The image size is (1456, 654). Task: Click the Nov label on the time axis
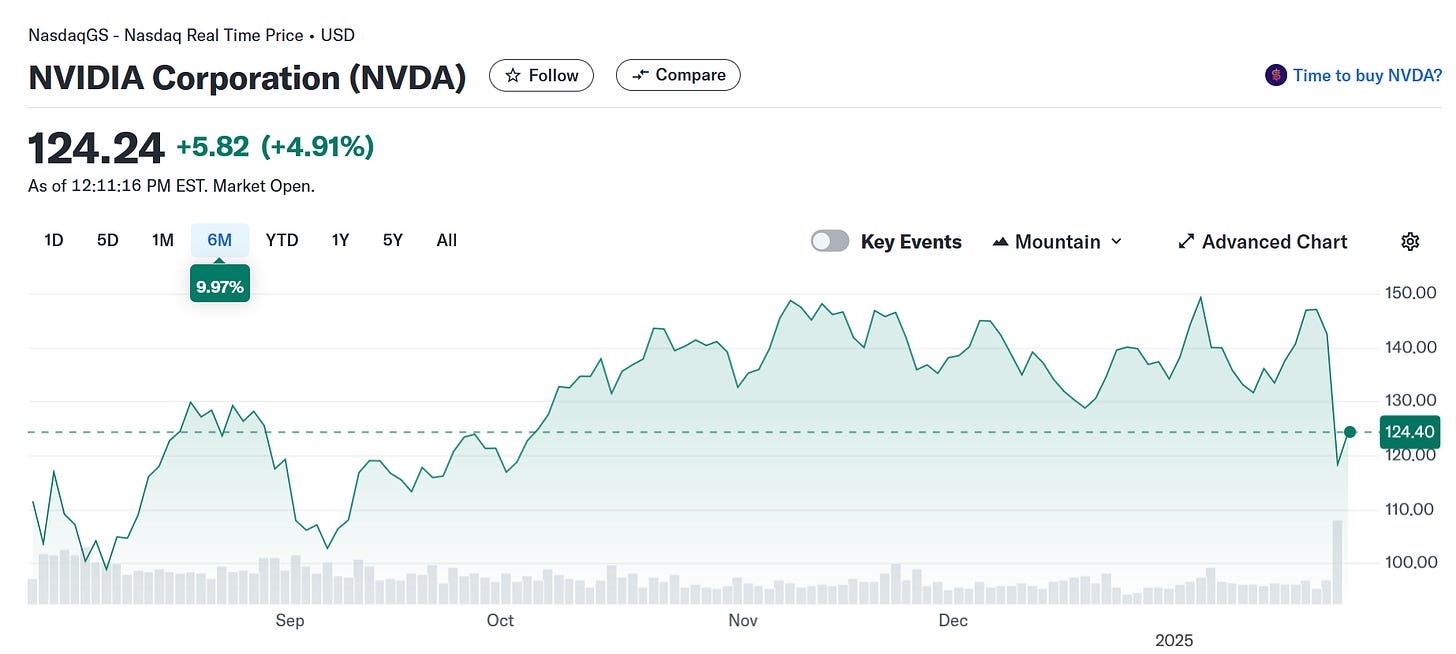click(743, 621)
